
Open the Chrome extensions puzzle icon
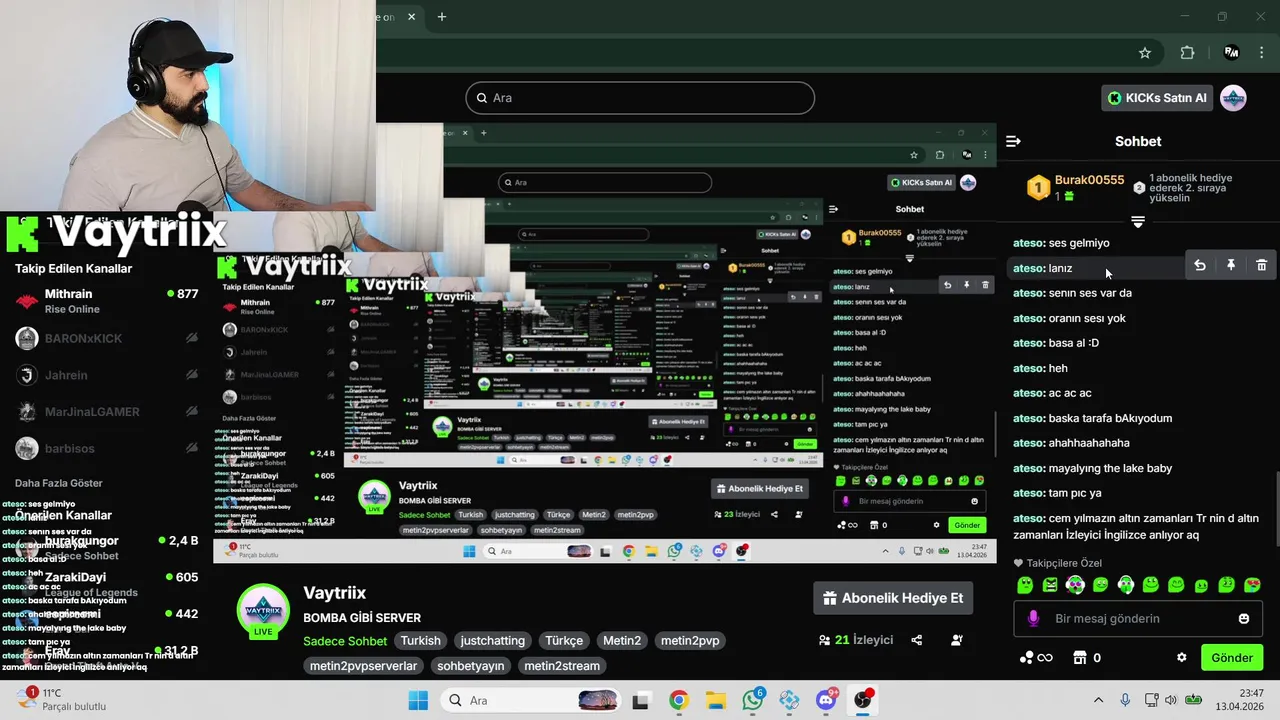[x=1188, y=53]
